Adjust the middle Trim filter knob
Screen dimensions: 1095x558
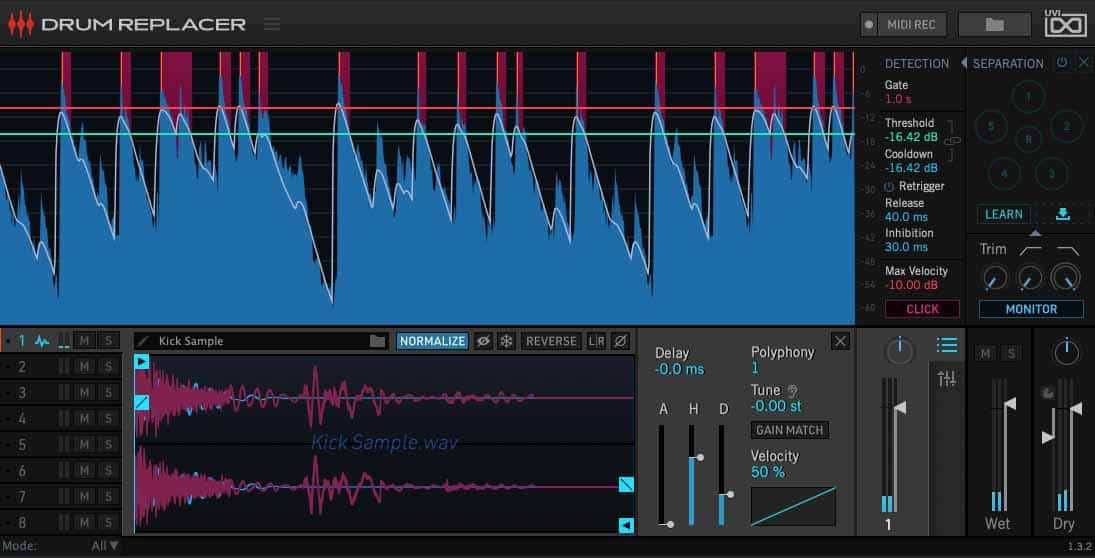(1029, 279)
